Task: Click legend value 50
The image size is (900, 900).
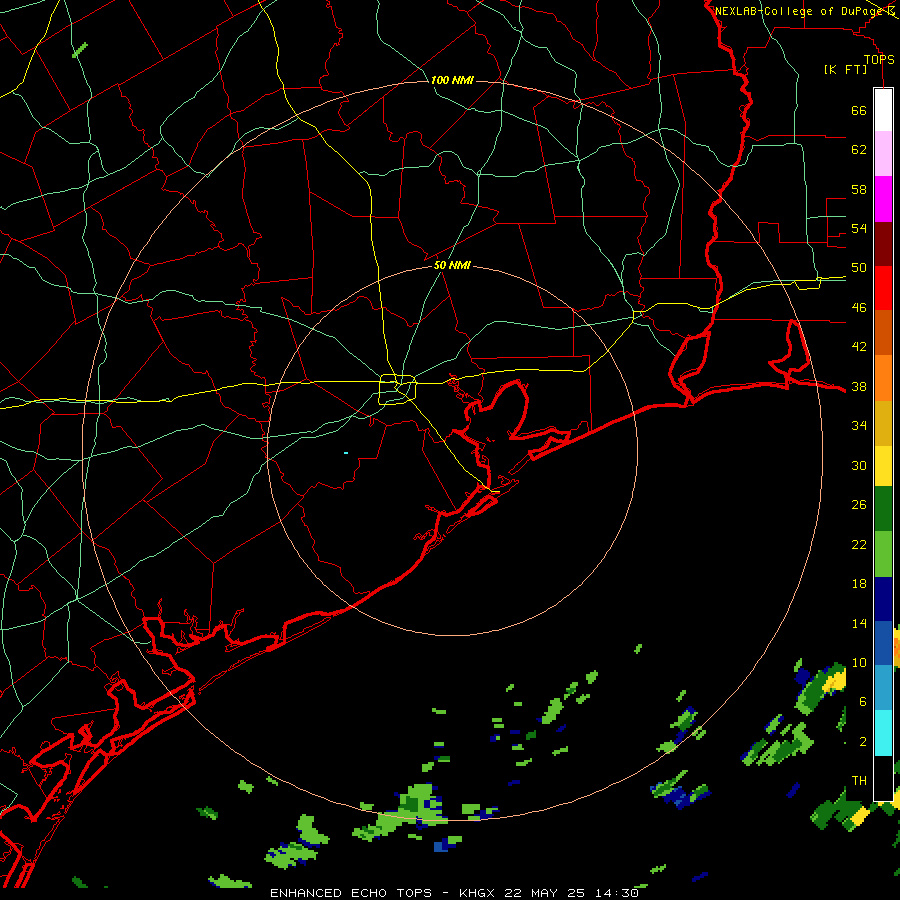Action: point(859,268)
